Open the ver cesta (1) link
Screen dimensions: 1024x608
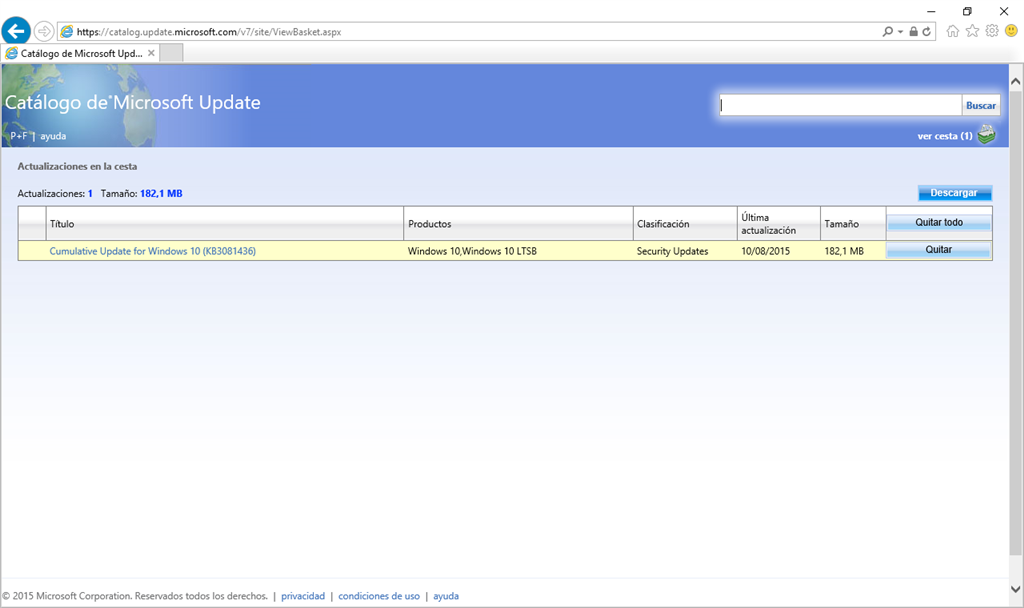[x=944, y=136]
